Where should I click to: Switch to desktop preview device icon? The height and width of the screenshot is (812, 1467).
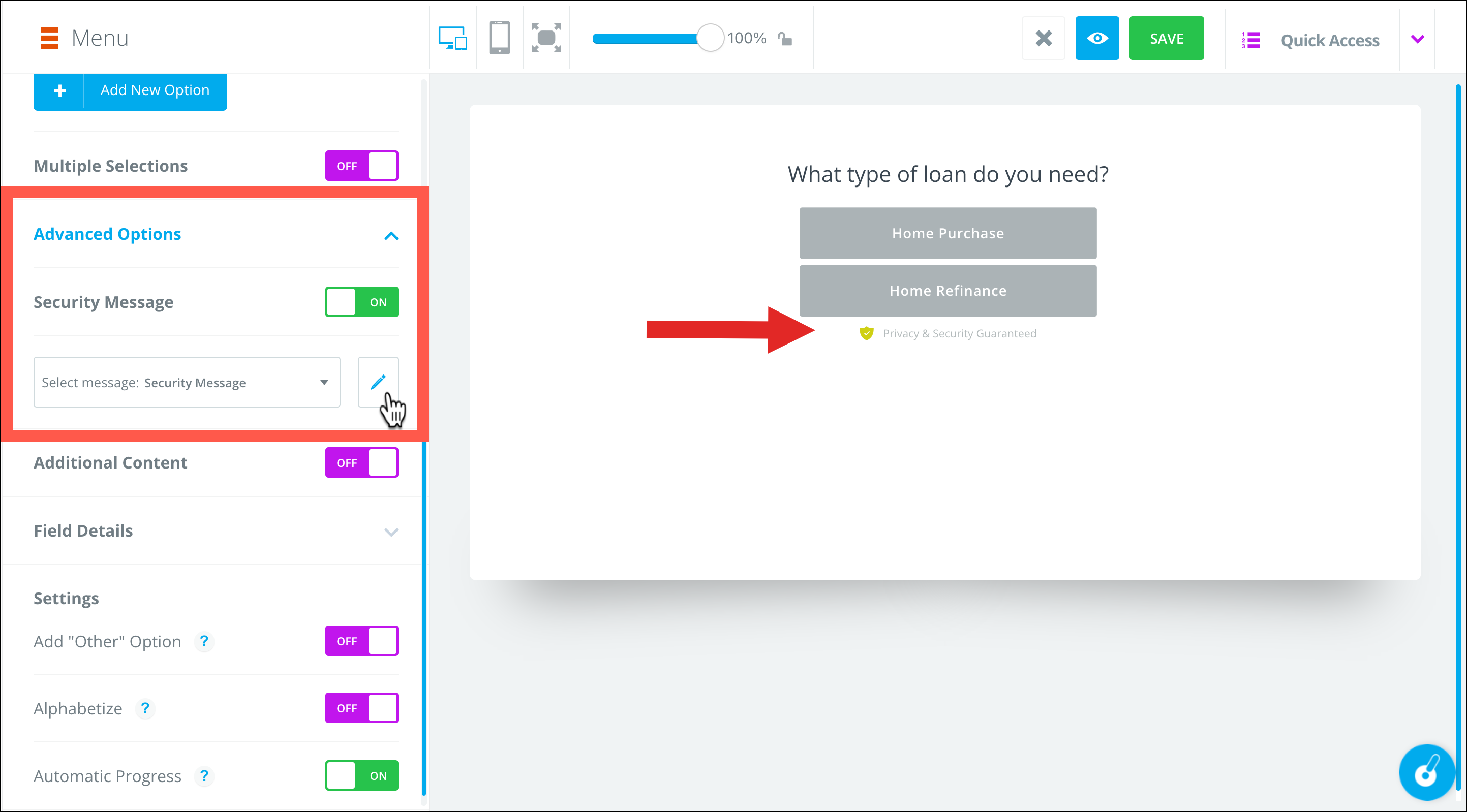453,38
